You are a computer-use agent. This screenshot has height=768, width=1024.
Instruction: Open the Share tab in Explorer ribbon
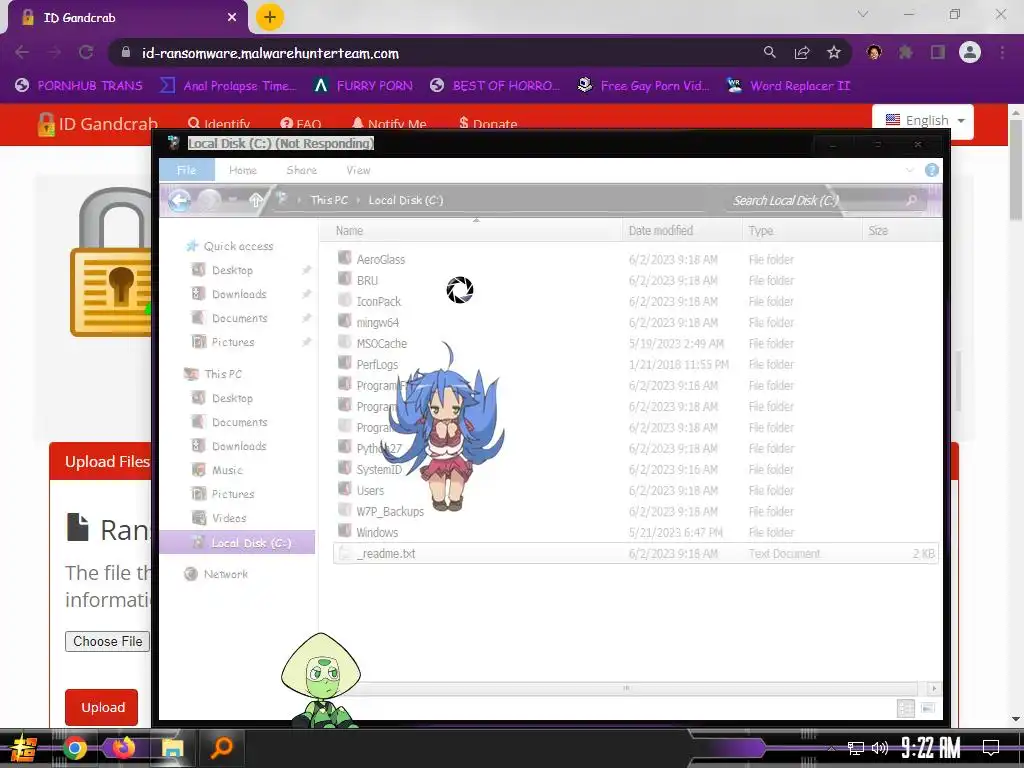click(x=301, y=170)
